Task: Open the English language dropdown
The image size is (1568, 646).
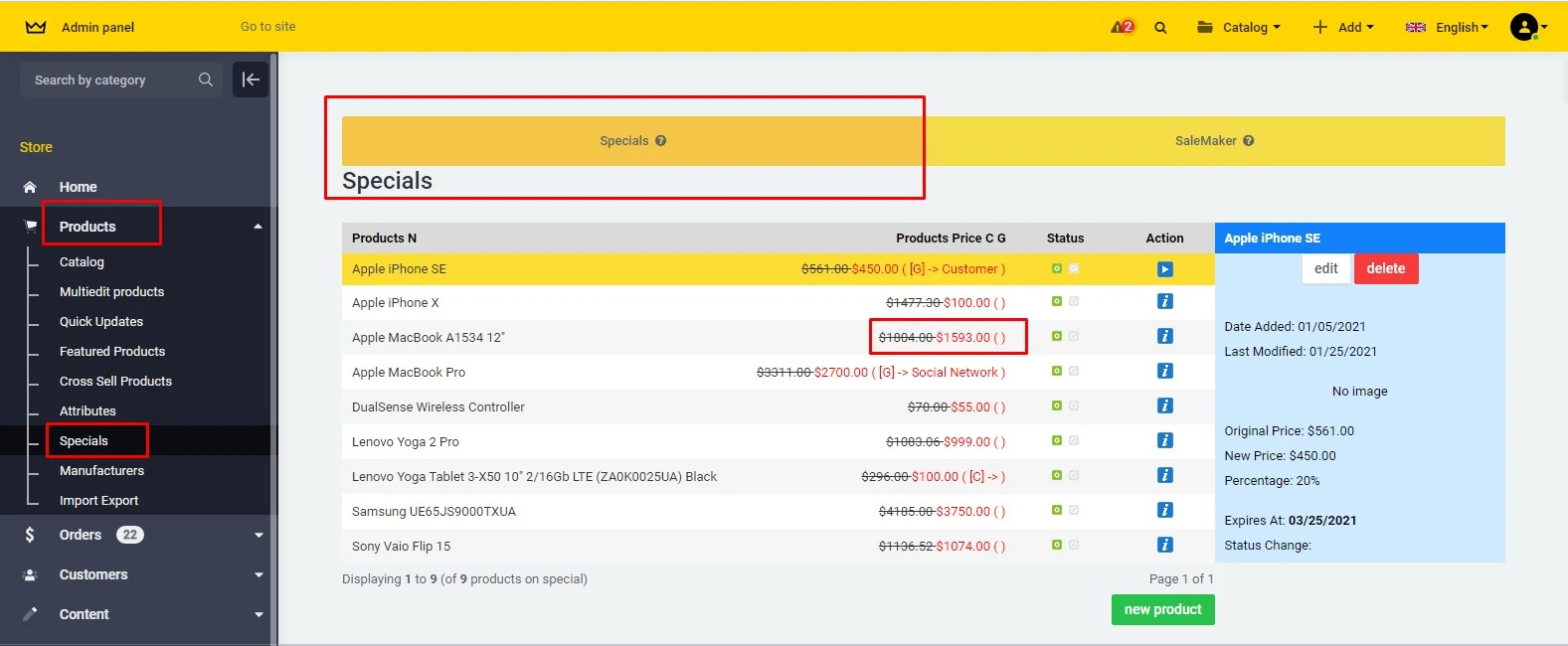Action: tap(1447, 27)
